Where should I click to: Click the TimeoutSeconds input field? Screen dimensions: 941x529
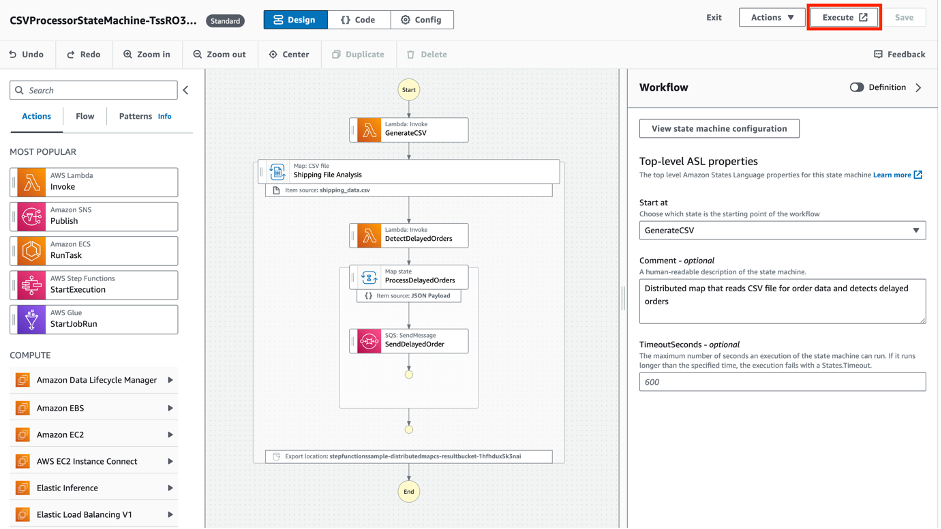click(782, 382)
